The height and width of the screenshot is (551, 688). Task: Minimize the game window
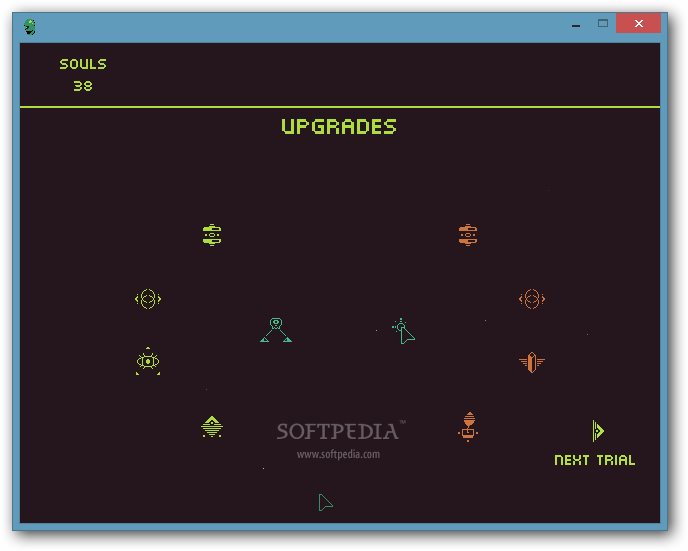576,25
